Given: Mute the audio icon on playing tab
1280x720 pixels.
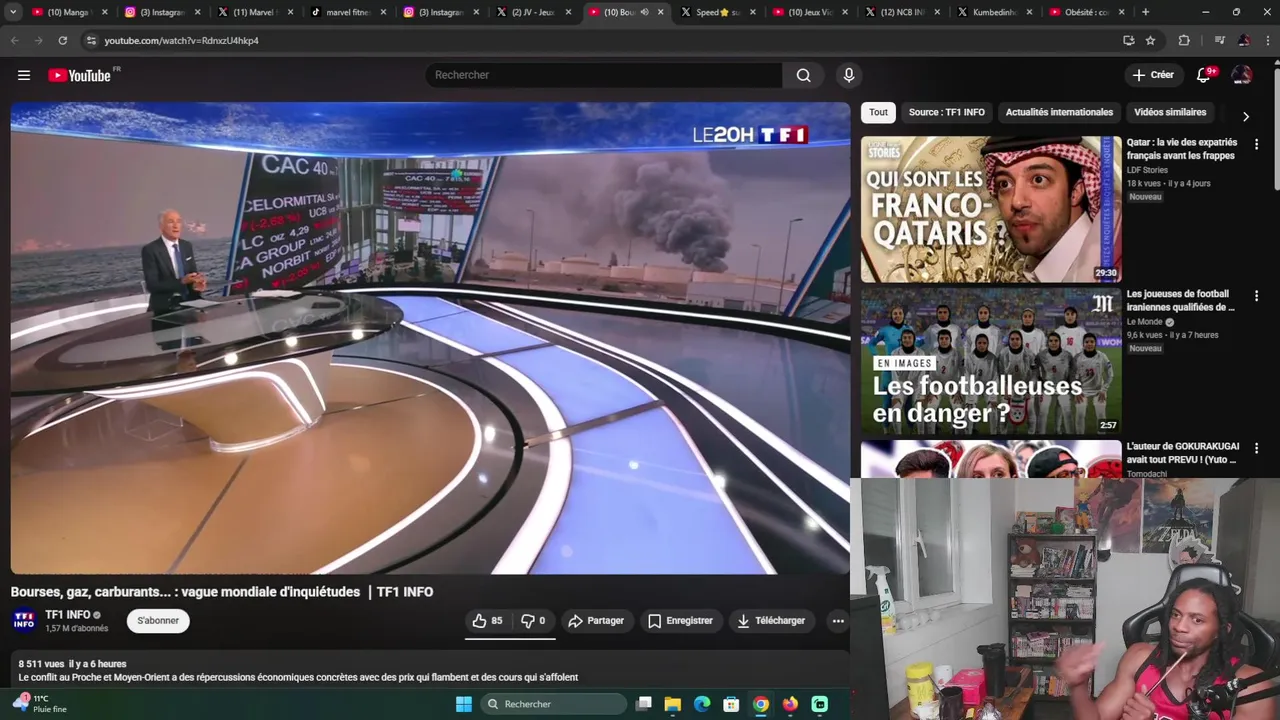Looking at the screenshot, I should pos(644,12).
